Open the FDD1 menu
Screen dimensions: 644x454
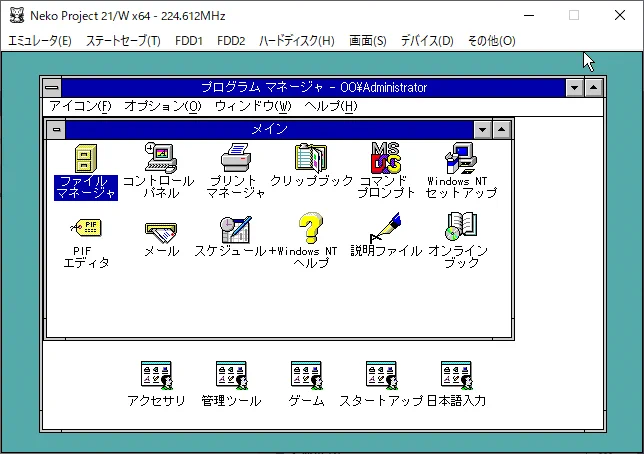189,41
